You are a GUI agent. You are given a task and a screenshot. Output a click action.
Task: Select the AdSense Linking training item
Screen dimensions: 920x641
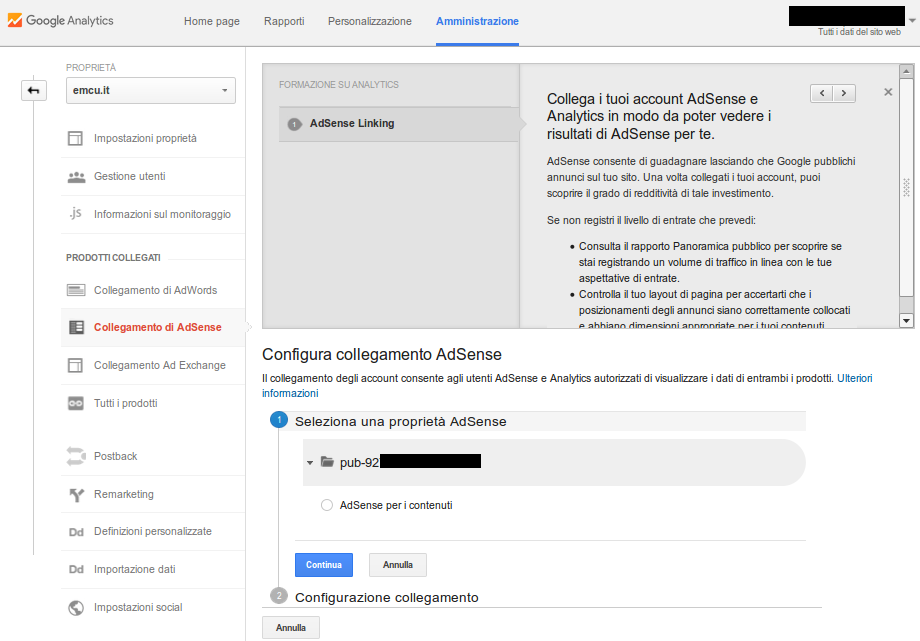[x=399, y=124]
